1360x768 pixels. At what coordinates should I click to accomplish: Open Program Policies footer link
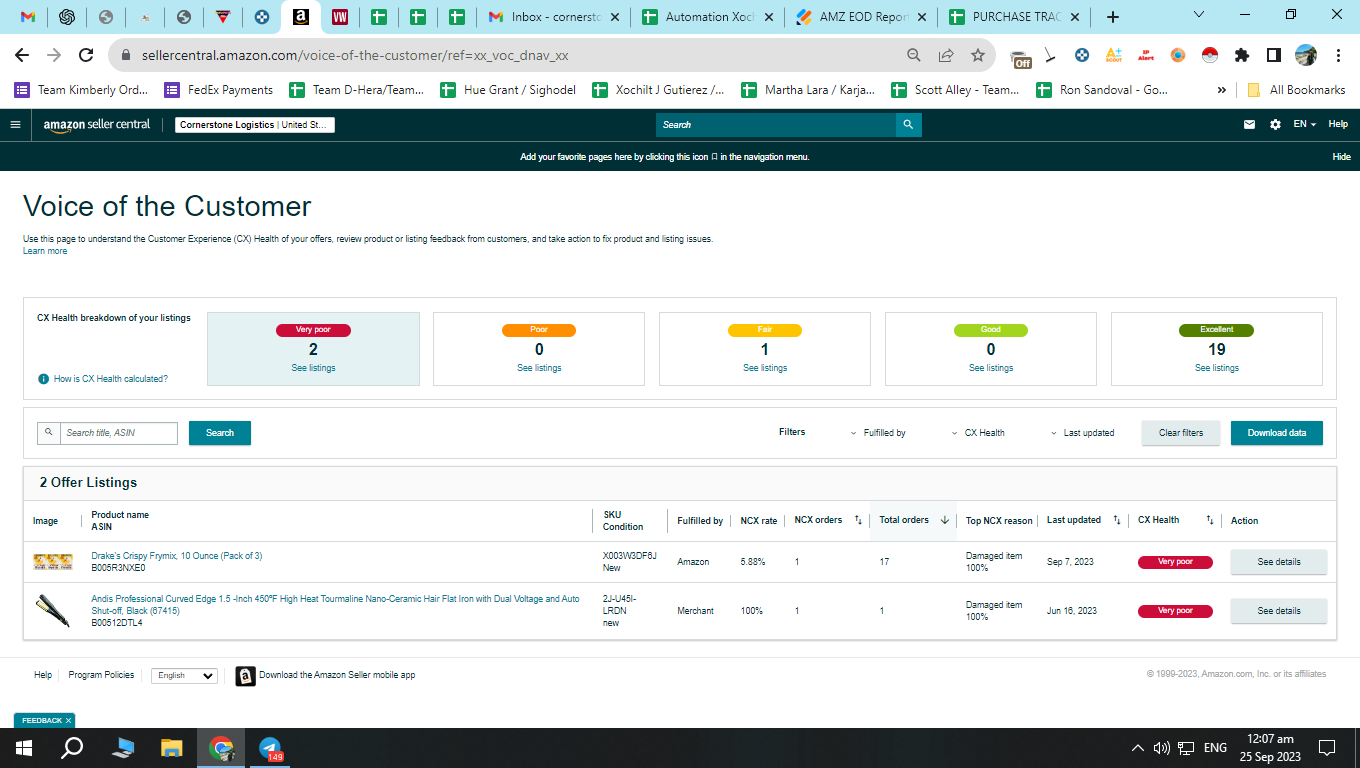click(x=101, y=675)
